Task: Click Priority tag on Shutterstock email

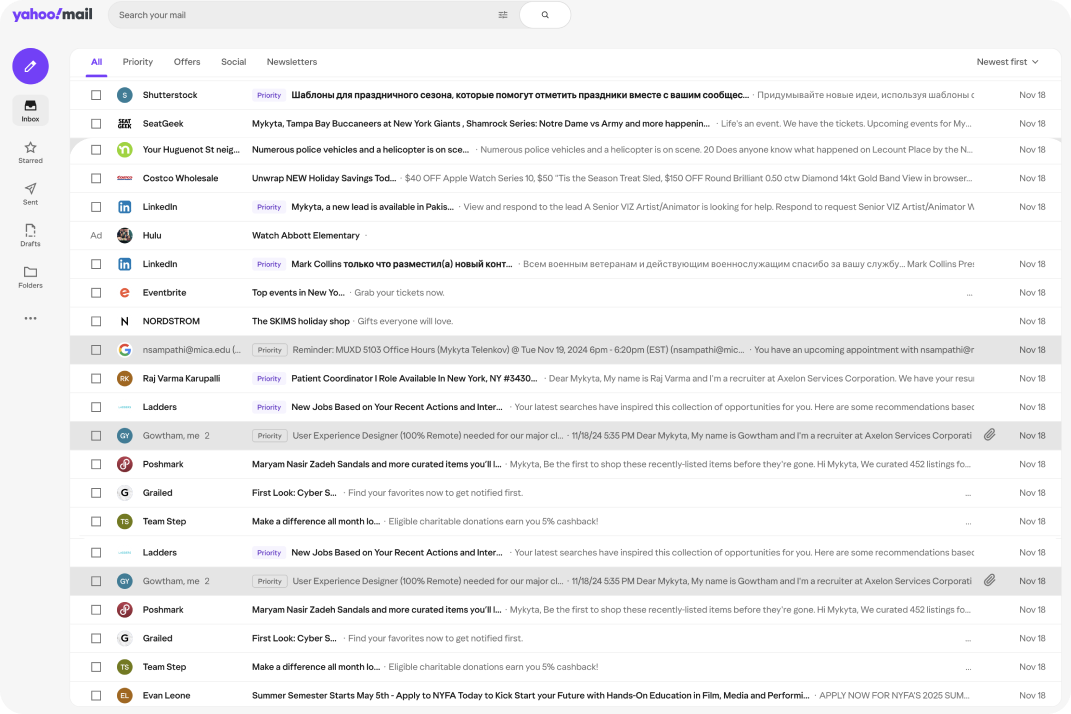Action: coord(269,95)
